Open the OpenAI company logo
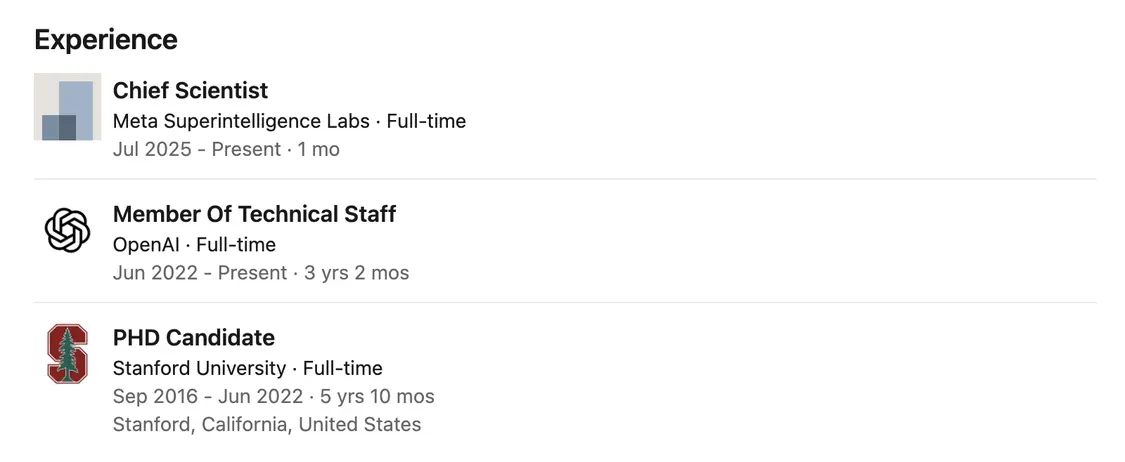1125x462 pixels. click(x=67, y=230)
